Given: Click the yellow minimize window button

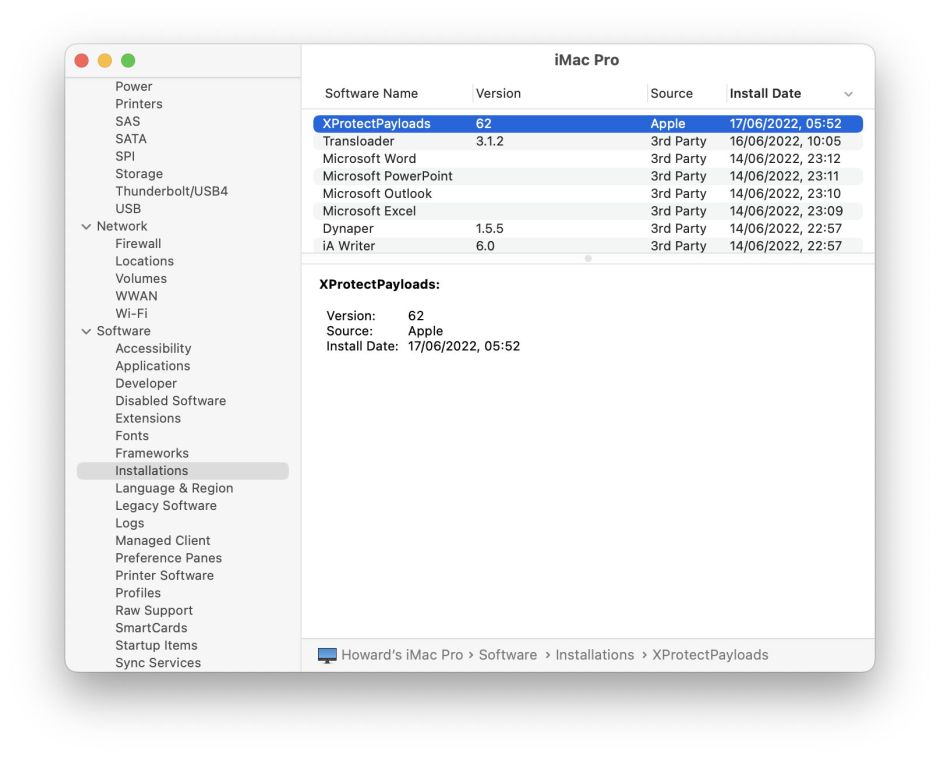Looking at the screenshot, I should pos(105,61).
